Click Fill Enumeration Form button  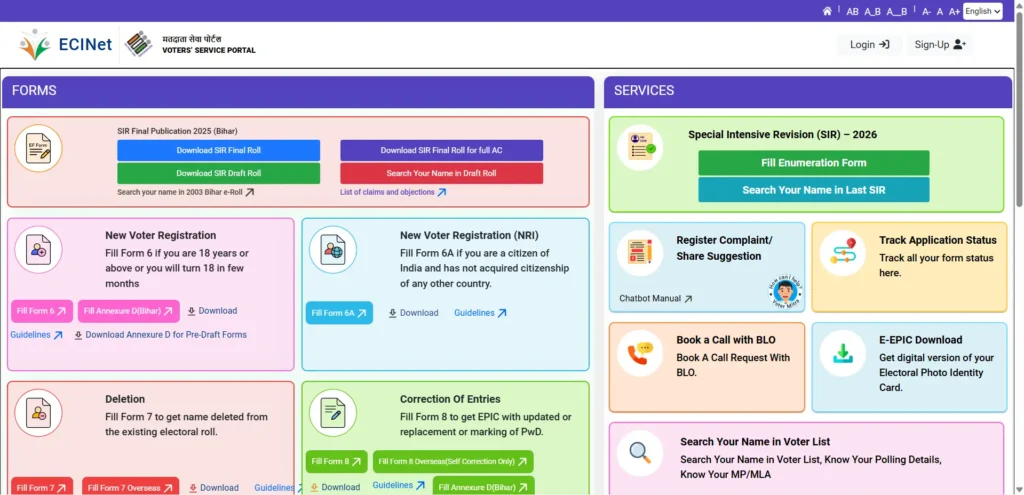(813, 163)
